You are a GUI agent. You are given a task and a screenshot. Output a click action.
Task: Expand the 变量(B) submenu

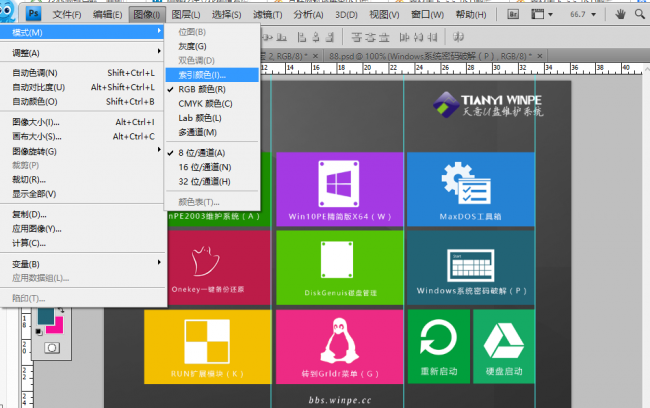pos(82,264)
